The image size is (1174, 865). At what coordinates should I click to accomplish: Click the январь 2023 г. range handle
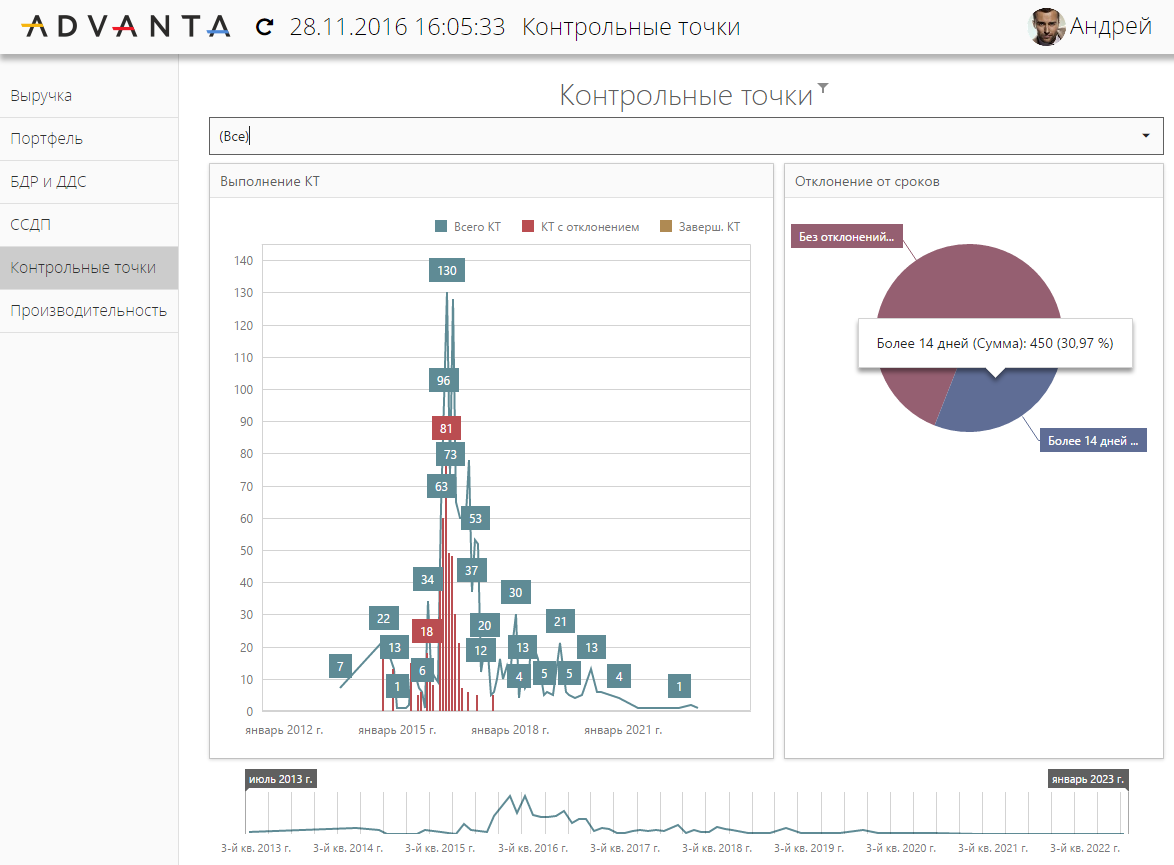[1088, 779]
